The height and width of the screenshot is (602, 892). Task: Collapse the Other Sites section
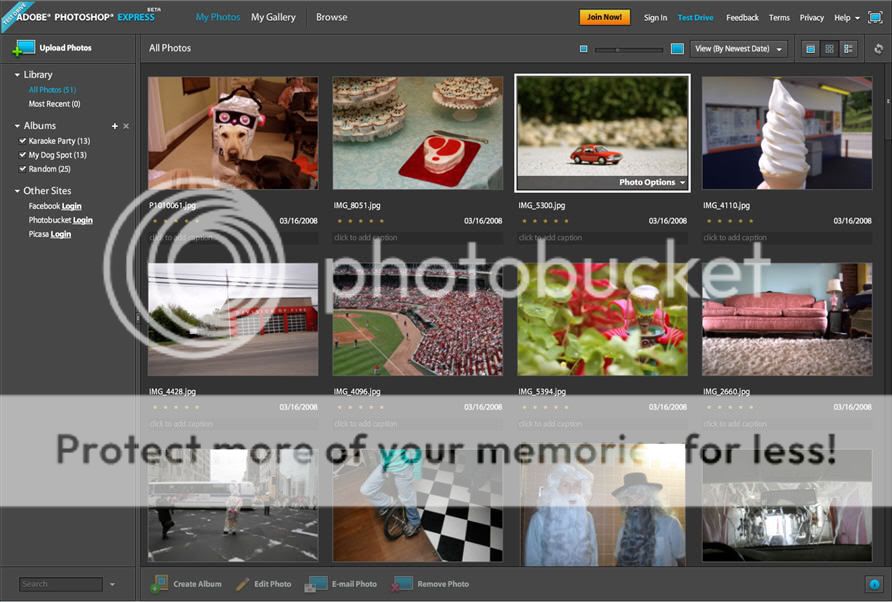(17, 191)
